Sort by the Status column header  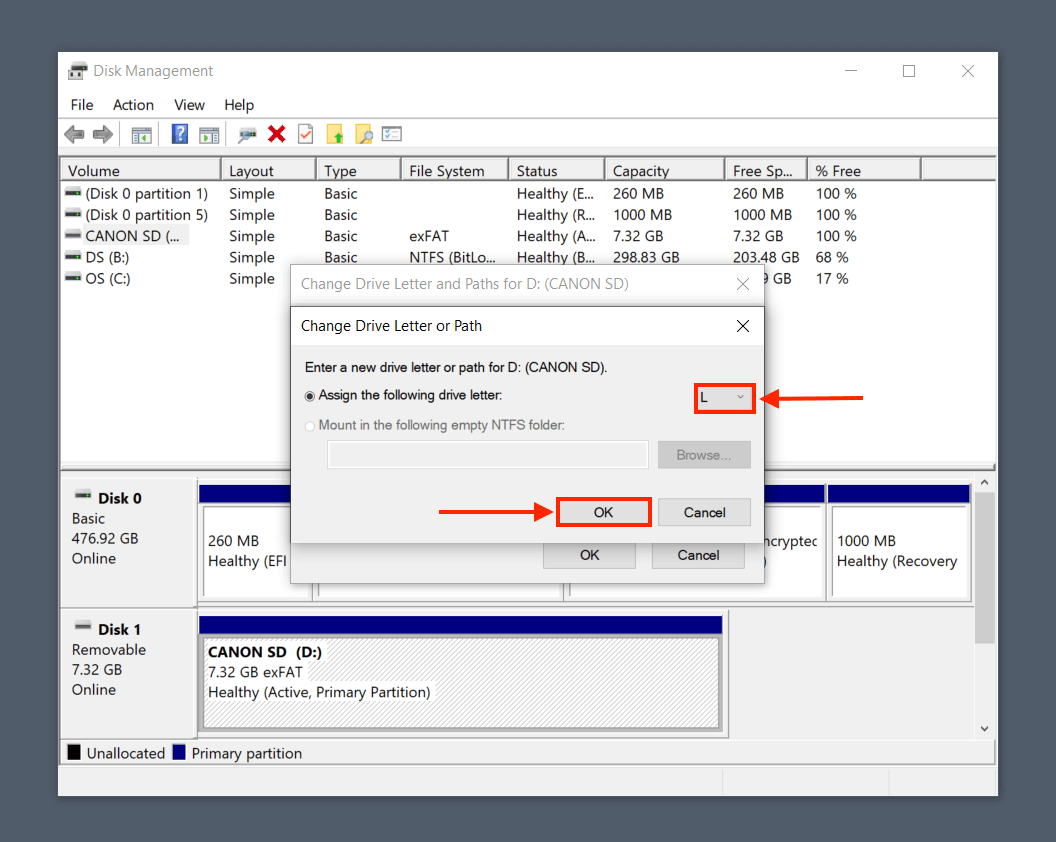(x=556, y=170)
